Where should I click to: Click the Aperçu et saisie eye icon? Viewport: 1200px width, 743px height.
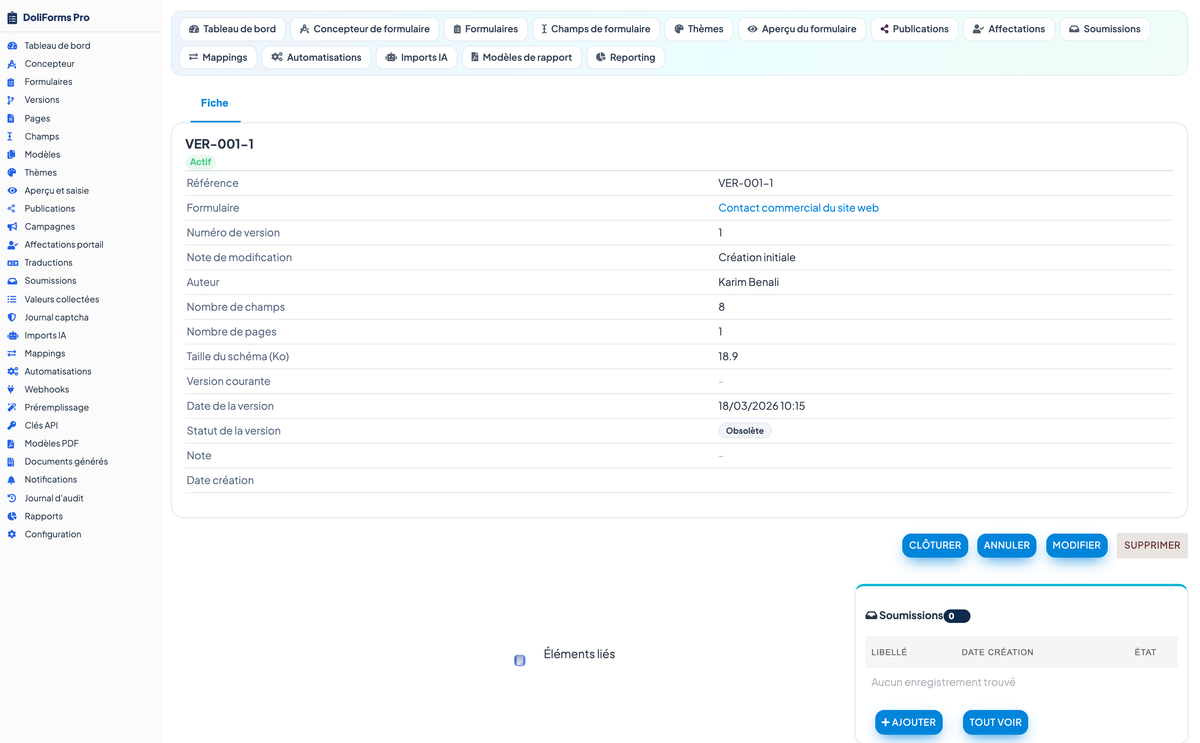(x=12, y=190)
